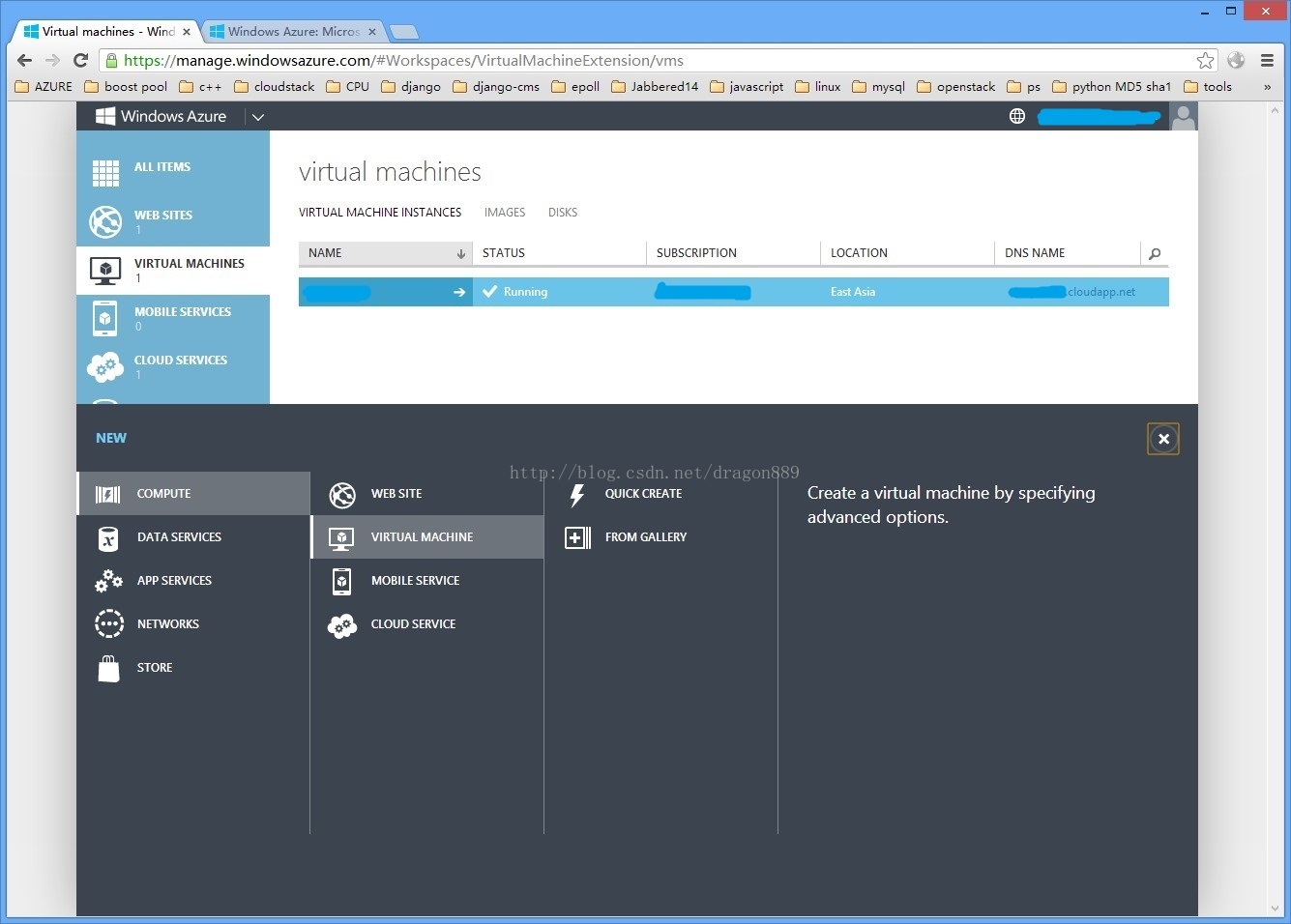Select Compute in the New menu
The width and height of the screenshot is (1291, 924).
[x=193, y=494]
